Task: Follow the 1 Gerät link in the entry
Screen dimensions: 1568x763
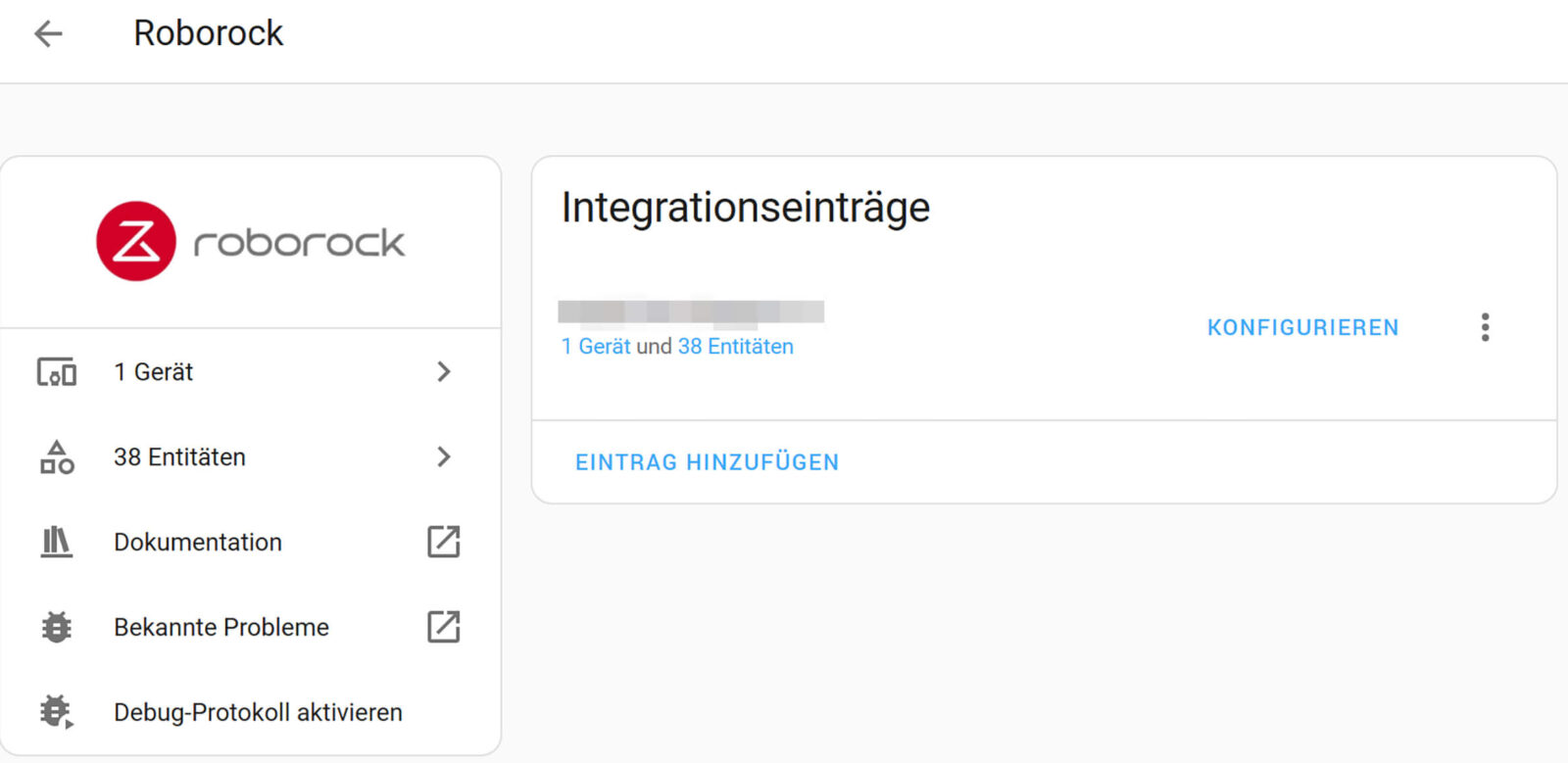Action: click(596, 346)
